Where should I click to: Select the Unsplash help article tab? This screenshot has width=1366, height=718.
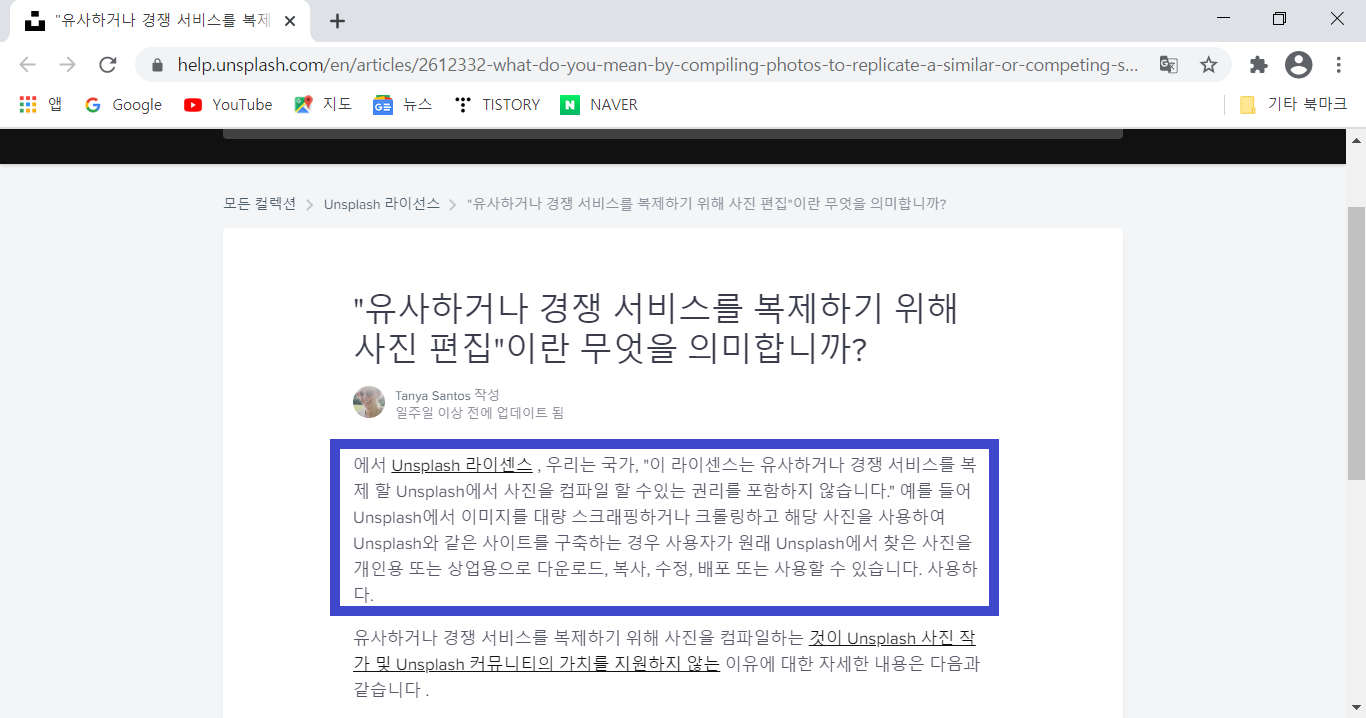tap(160, 21)
